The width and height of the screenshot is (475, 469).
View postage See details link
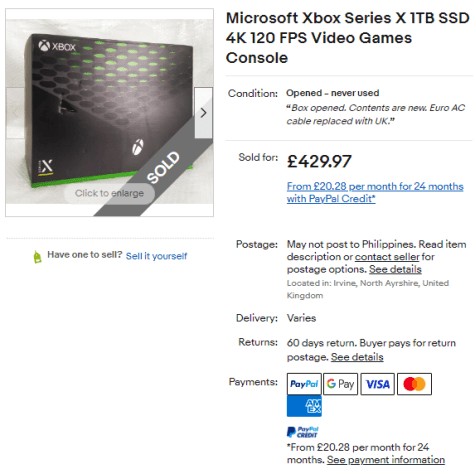[395, 269]
